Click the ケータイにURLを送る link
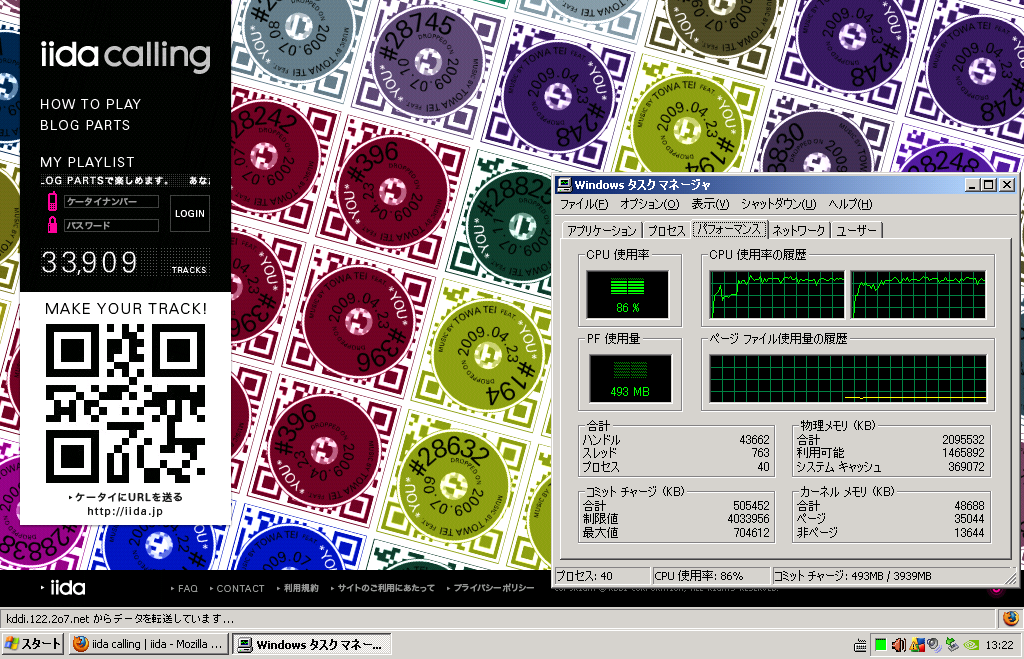 125,497
